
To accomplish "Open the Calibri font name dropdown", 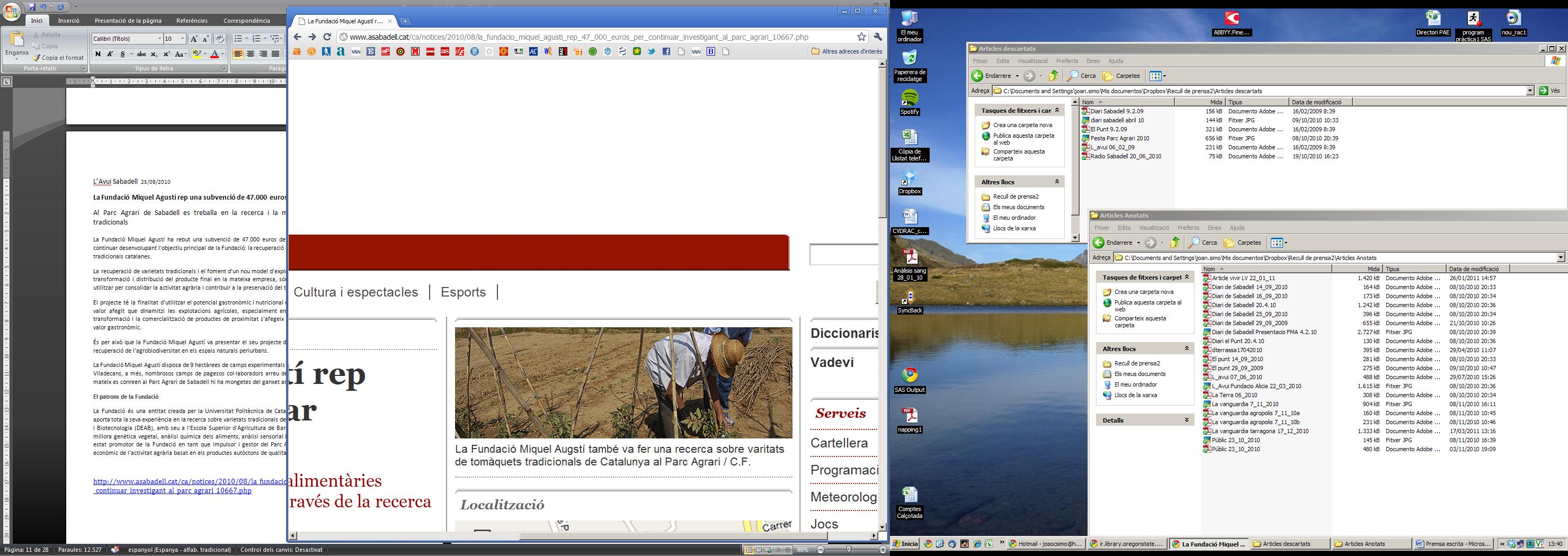I will coord(159,39).
